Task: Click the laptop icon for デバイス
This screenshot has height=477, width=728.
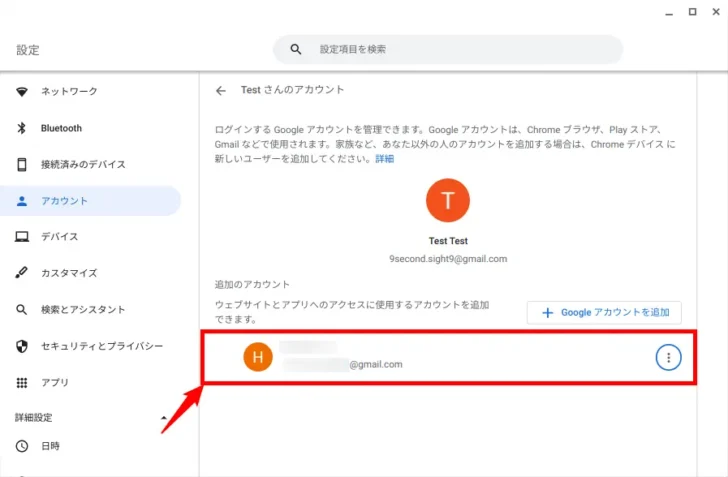Action: [21, 236]
